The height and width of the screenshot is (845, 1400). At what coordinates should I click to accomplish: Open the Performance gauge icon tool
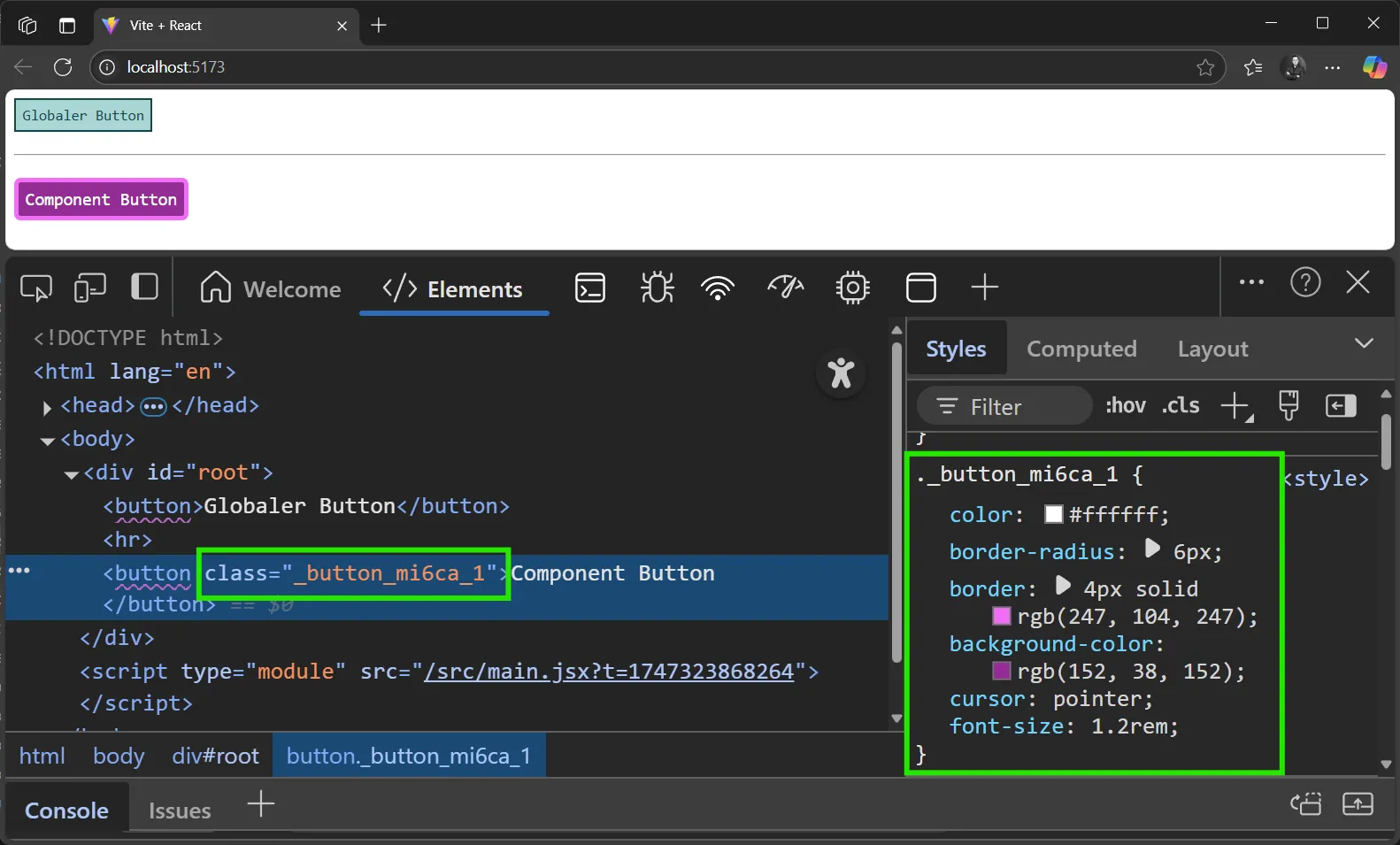point(785,287)
